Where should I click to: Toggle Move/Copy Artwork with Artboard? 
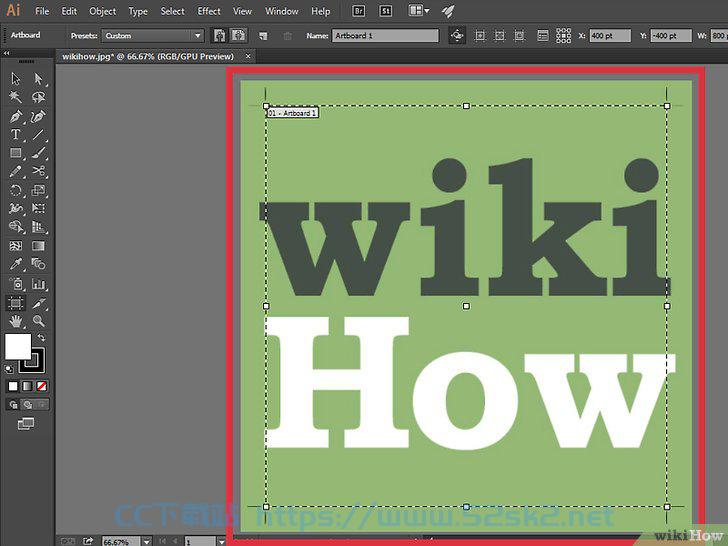point(457,36)
